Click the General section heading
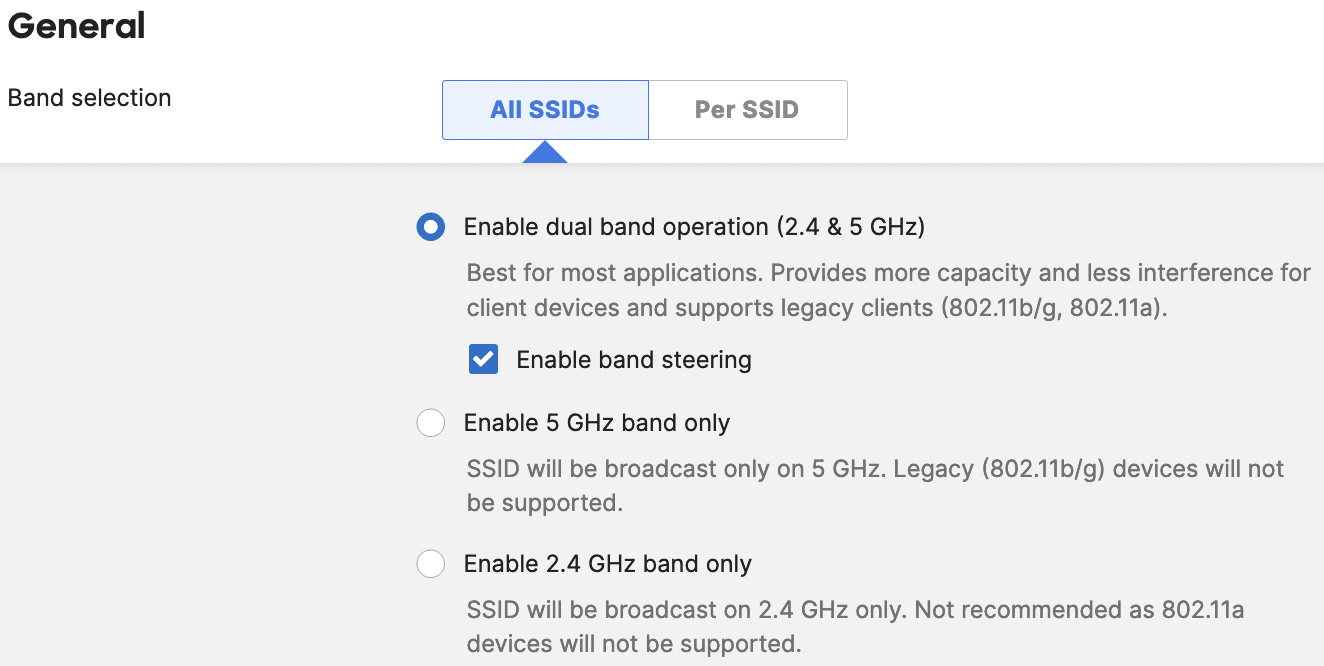This screenshot has width=1324, height=666. click(x=77, y=26)
